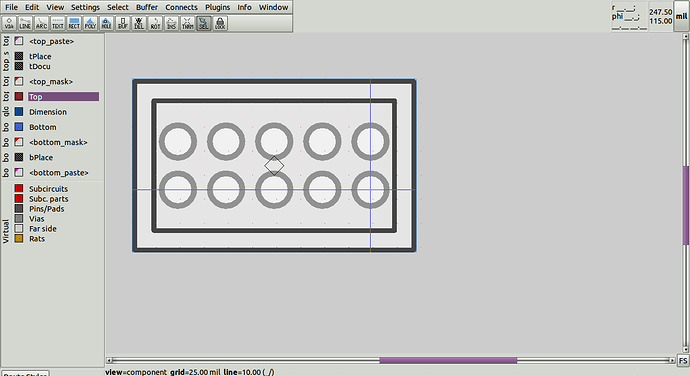Select the LINE drawing tool
The image size is (690, 376).
(25, 23)
